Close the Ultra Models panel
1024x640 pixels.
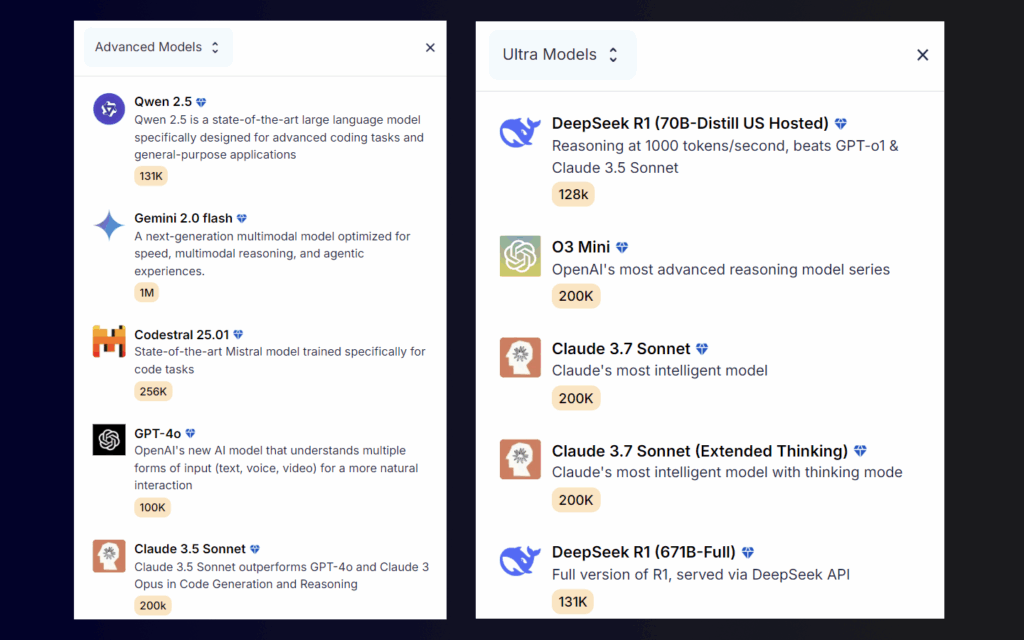point(922,55)
